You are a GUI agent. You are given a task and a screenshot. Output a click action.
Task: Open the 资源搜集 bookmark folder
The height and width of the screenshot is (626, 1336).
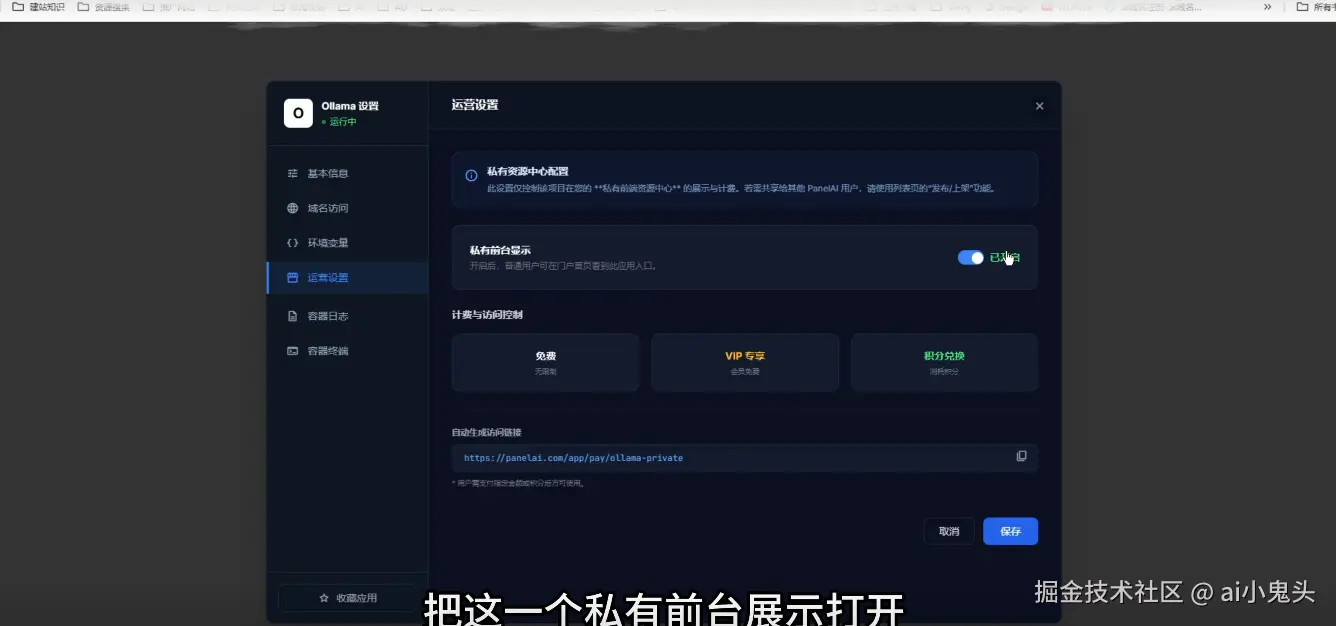point(103,7)
